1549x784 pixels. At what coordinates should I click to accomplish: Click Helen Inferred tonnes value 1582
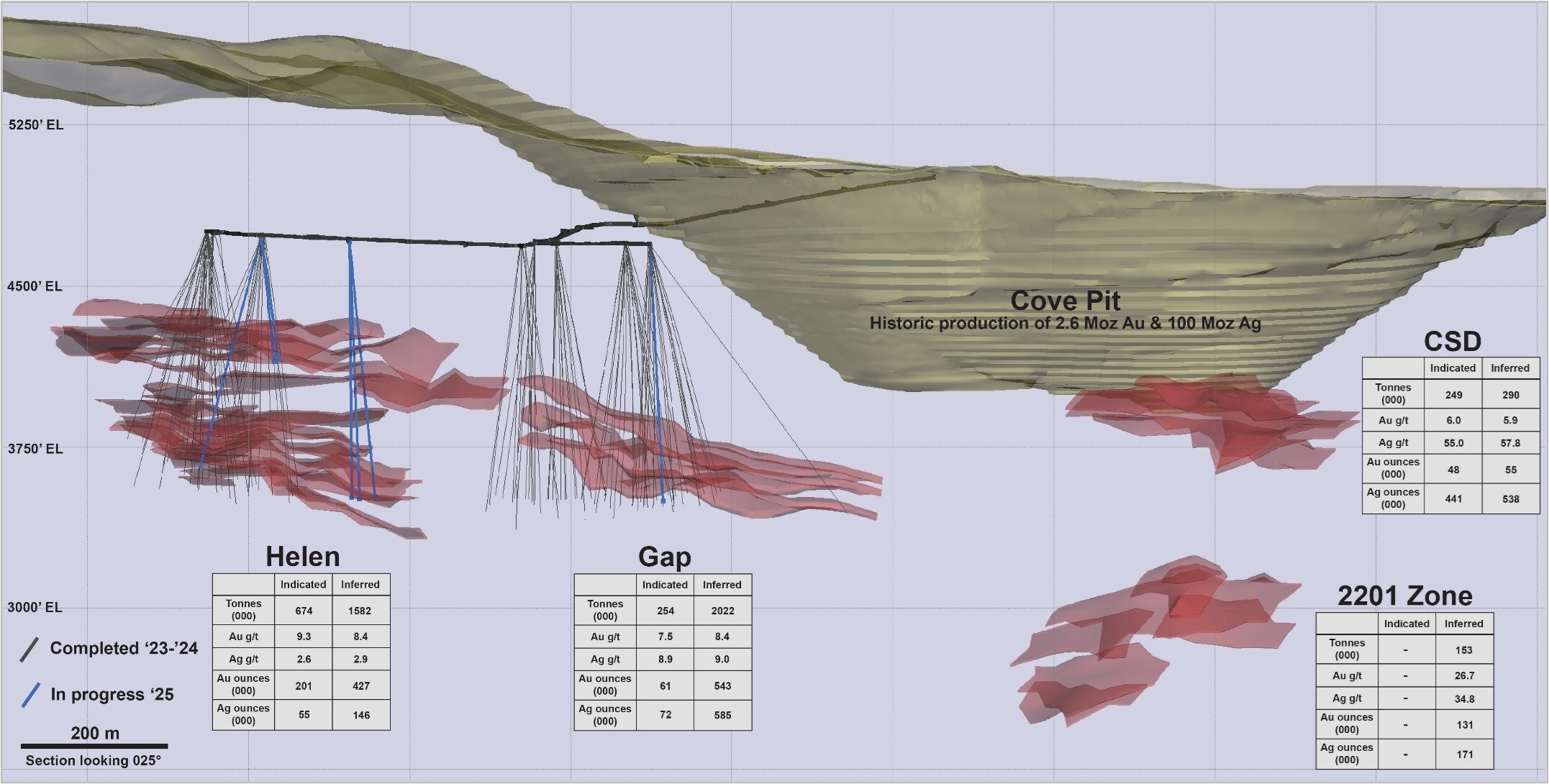click(360, 611)
